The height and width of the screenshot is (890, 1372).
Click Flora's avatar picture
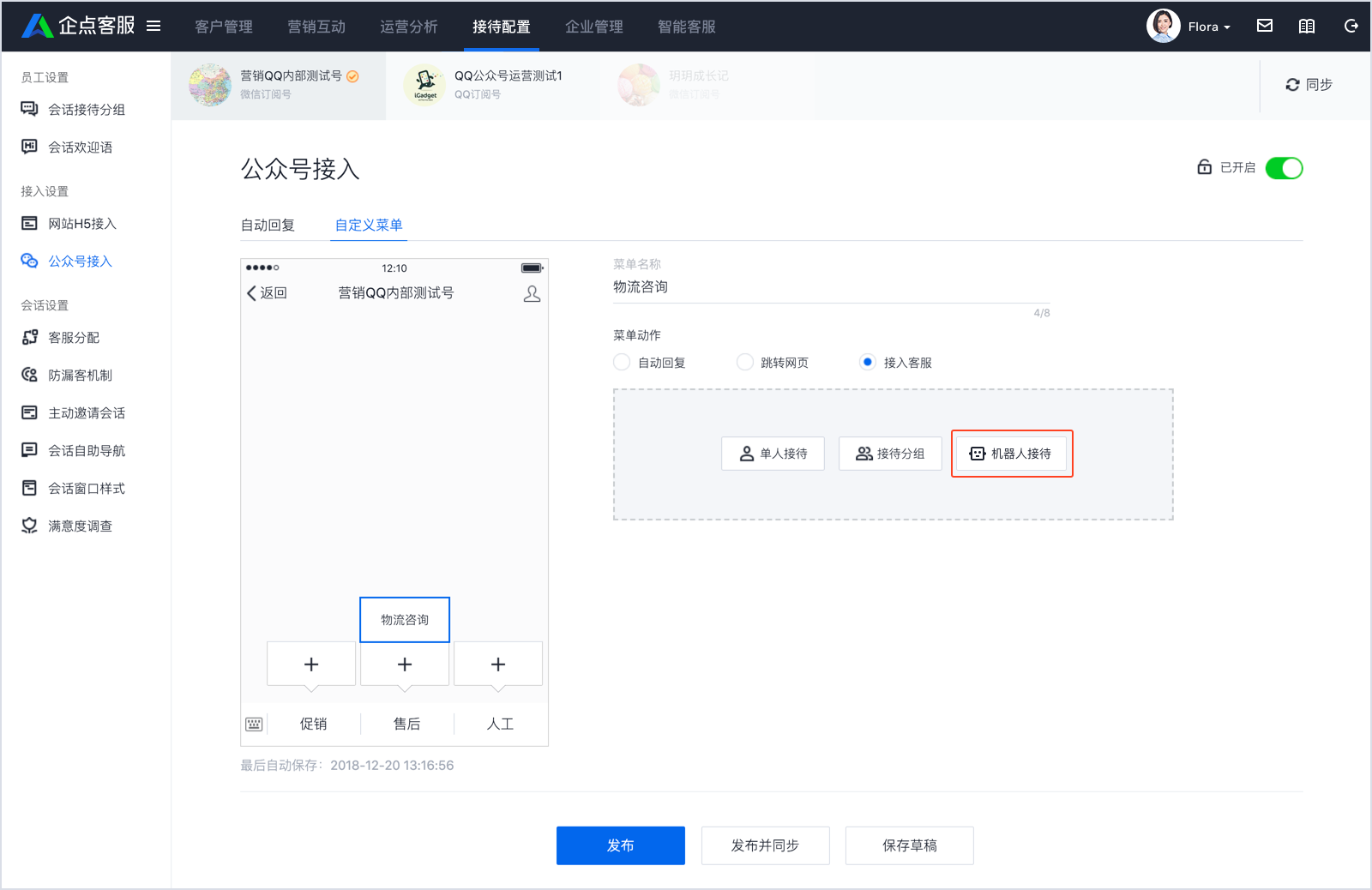1164,26
